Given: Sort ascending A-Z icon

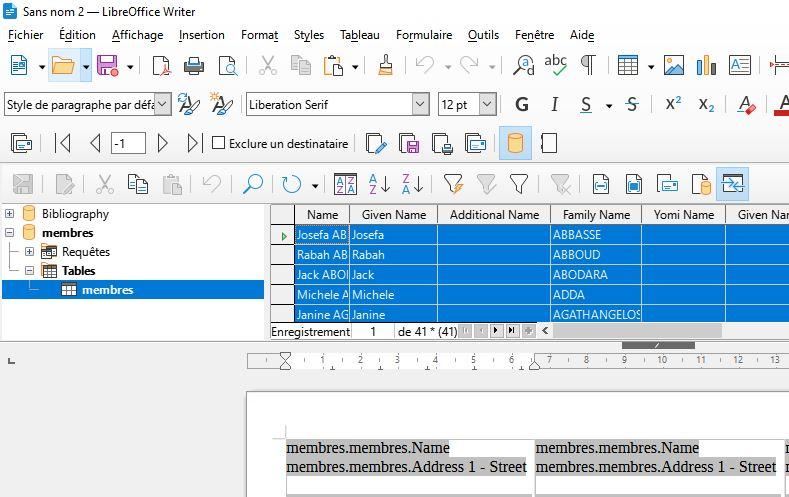Looking at the screenshot, I should (x=379, y=184).
